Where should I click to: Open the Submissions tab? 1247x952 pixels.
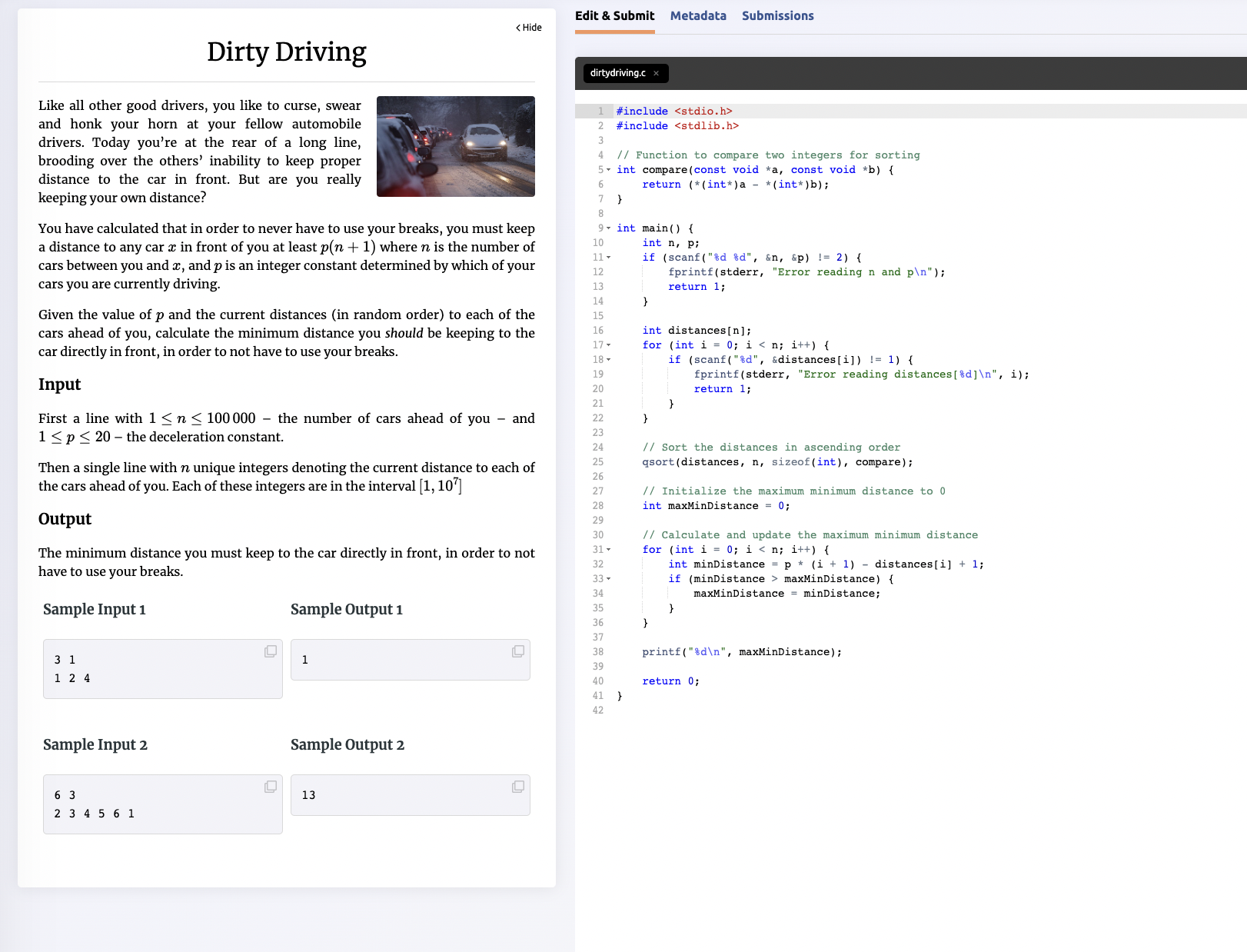coord(777,15)
